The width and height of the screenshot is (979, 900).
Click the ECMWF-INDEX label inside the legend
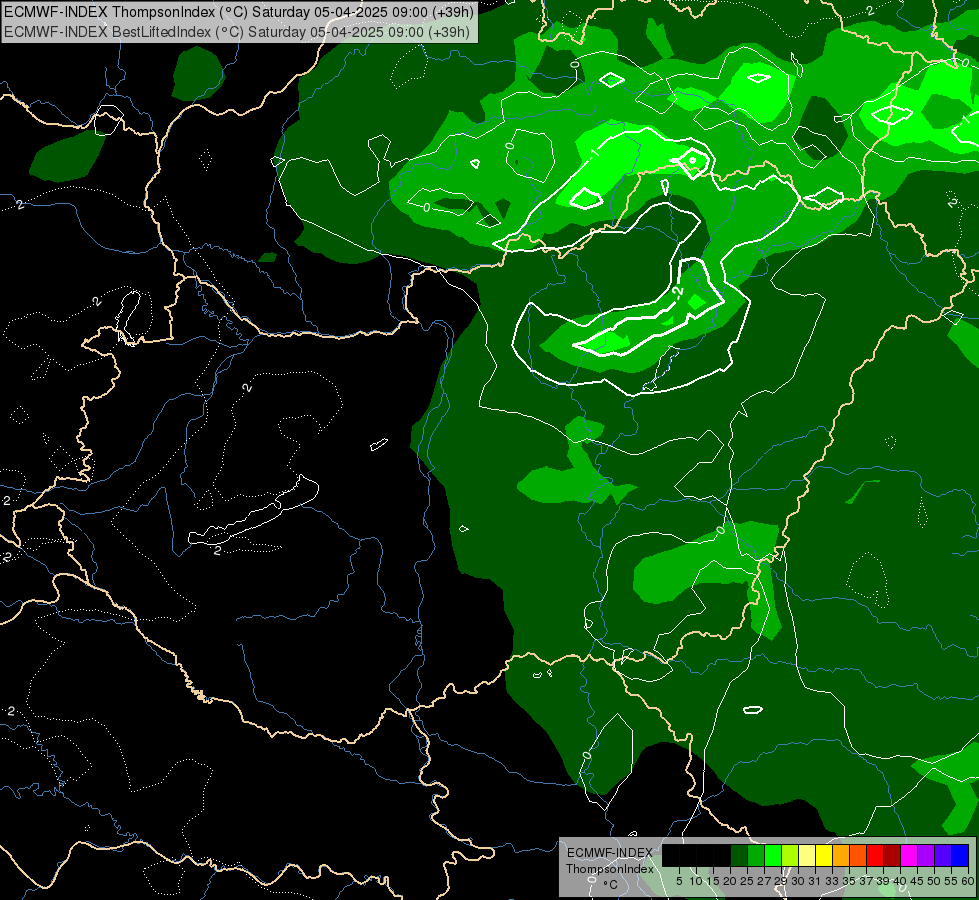[x=609, y=853]
